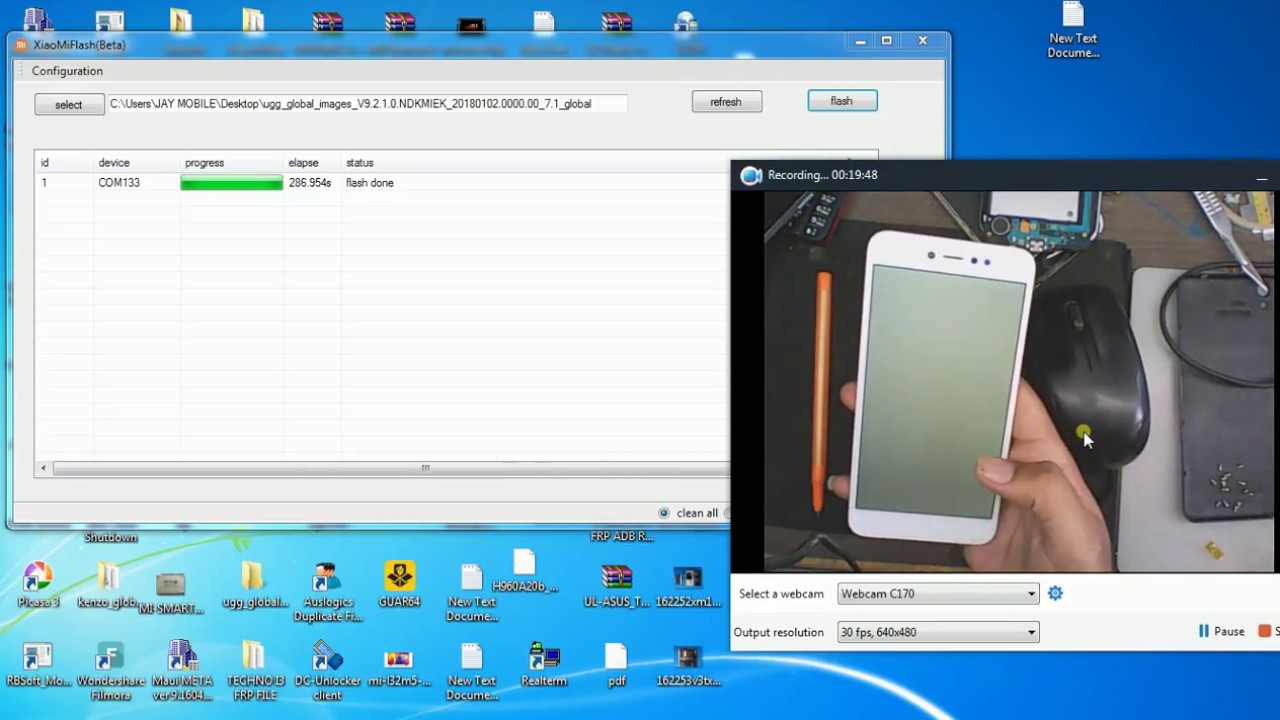This screenshot has height=720, width=1280.
Task: Launch the Realterm desktop shortcut
Action: (544, 664)
